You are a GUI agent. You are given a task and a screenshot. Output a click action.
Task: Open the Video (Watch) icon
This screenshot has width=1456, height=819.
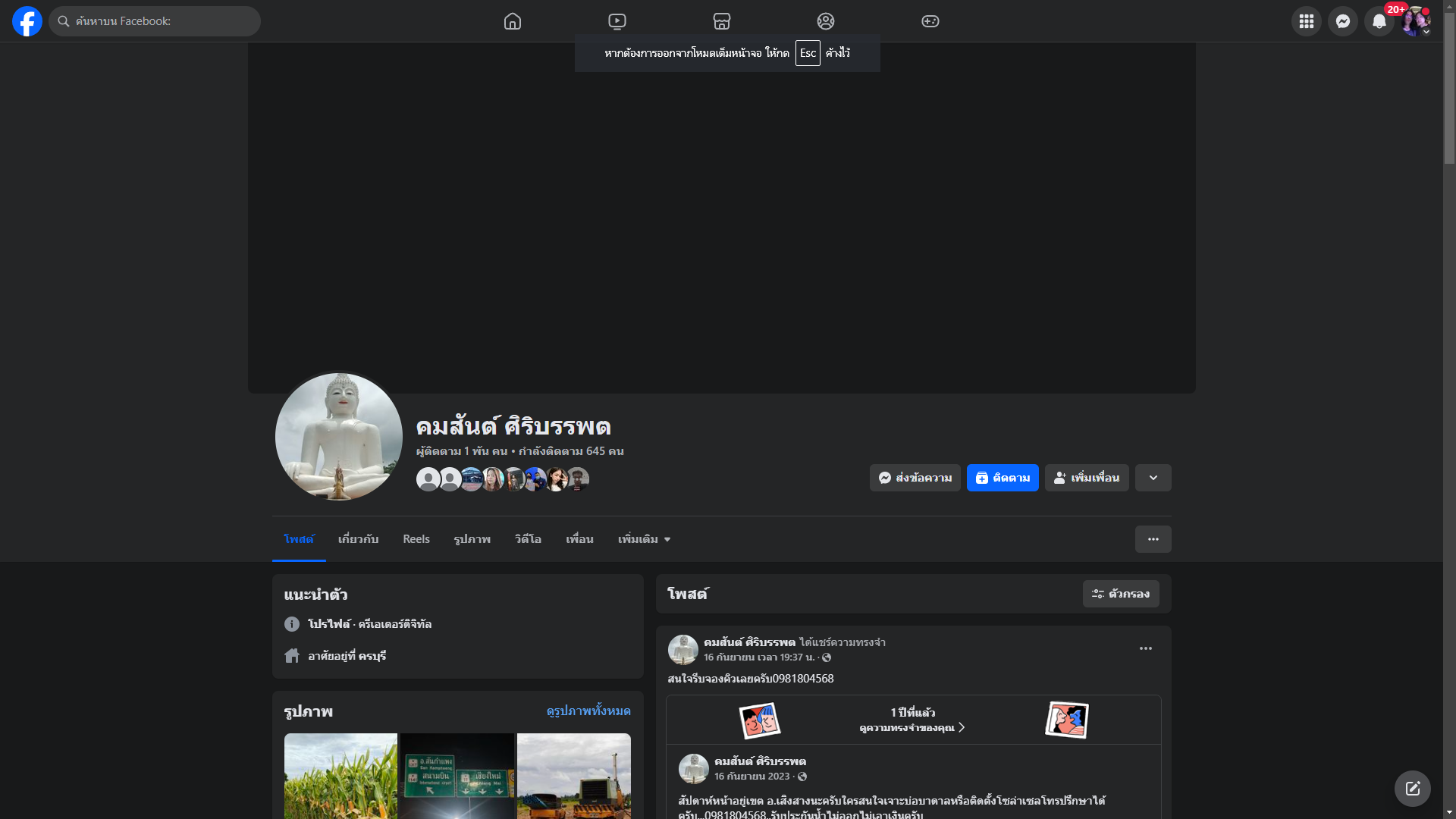[617, 21]
